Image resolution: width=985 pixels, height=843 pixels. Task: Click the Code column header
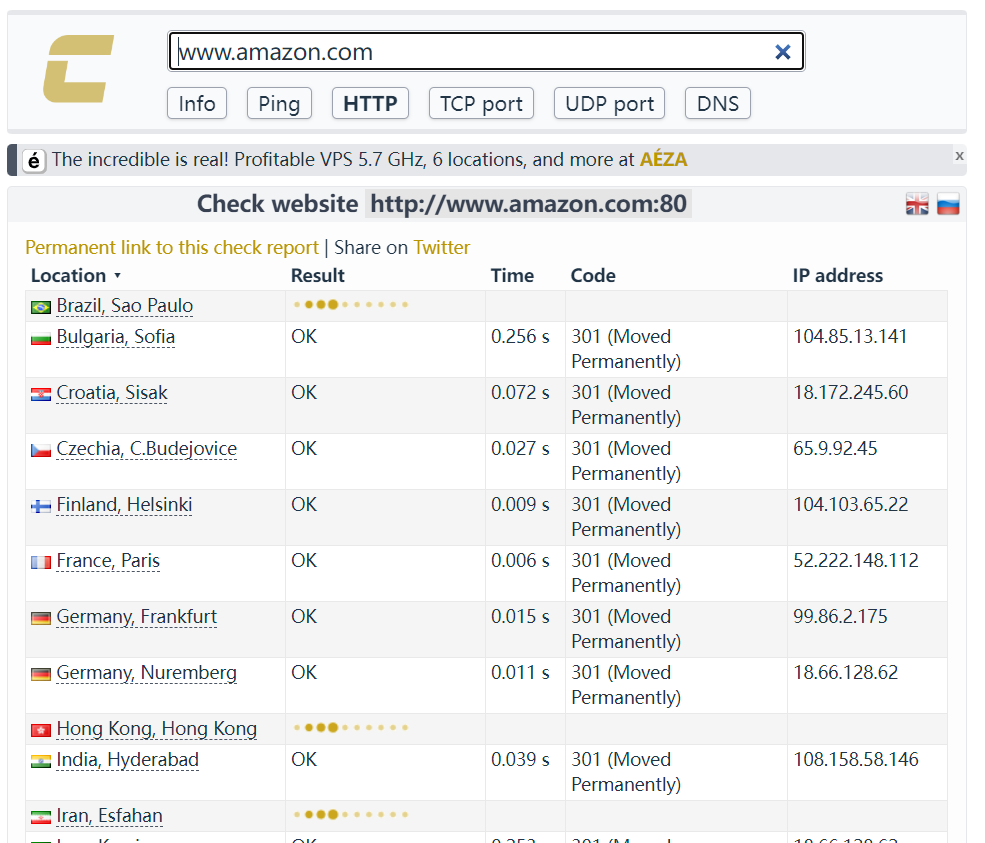pyautogui.click(x=593, y=276)
